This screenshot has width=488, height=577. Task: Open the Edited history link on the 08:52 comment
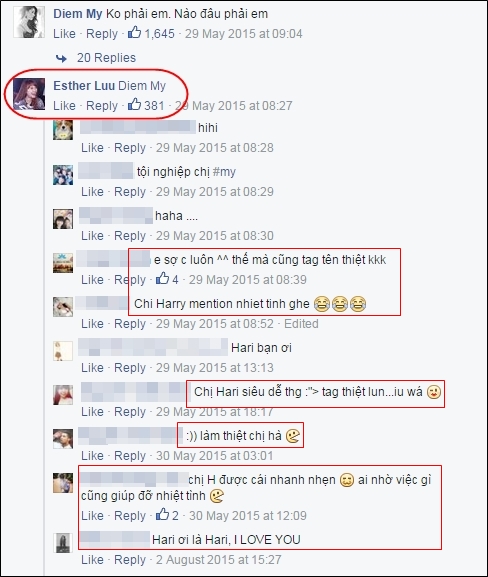click(x=301, y=323)
